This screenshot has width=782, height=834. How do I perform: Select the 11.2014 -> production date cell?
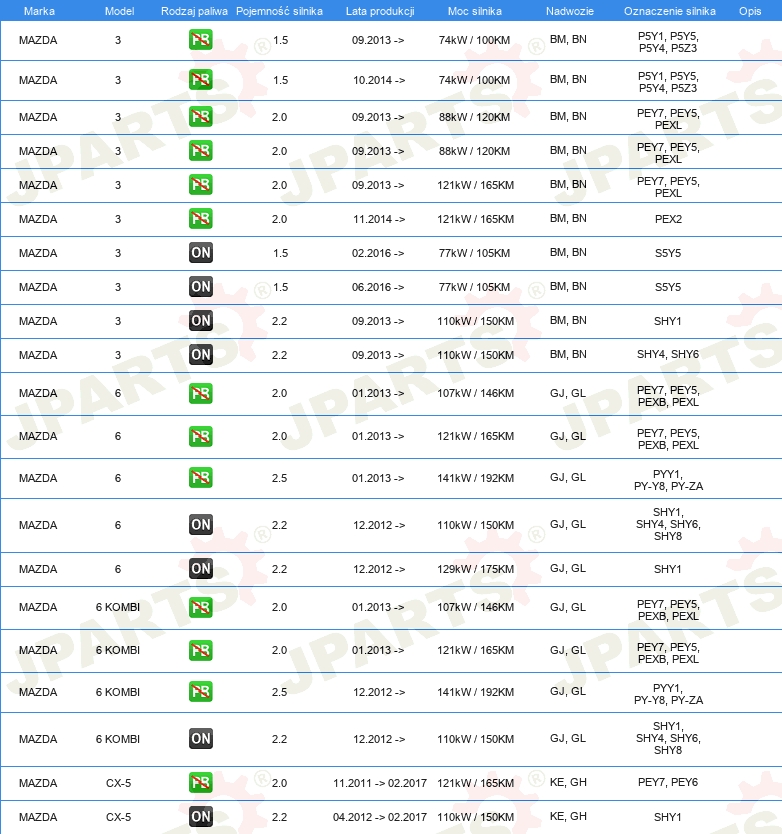tap(379, 219)
